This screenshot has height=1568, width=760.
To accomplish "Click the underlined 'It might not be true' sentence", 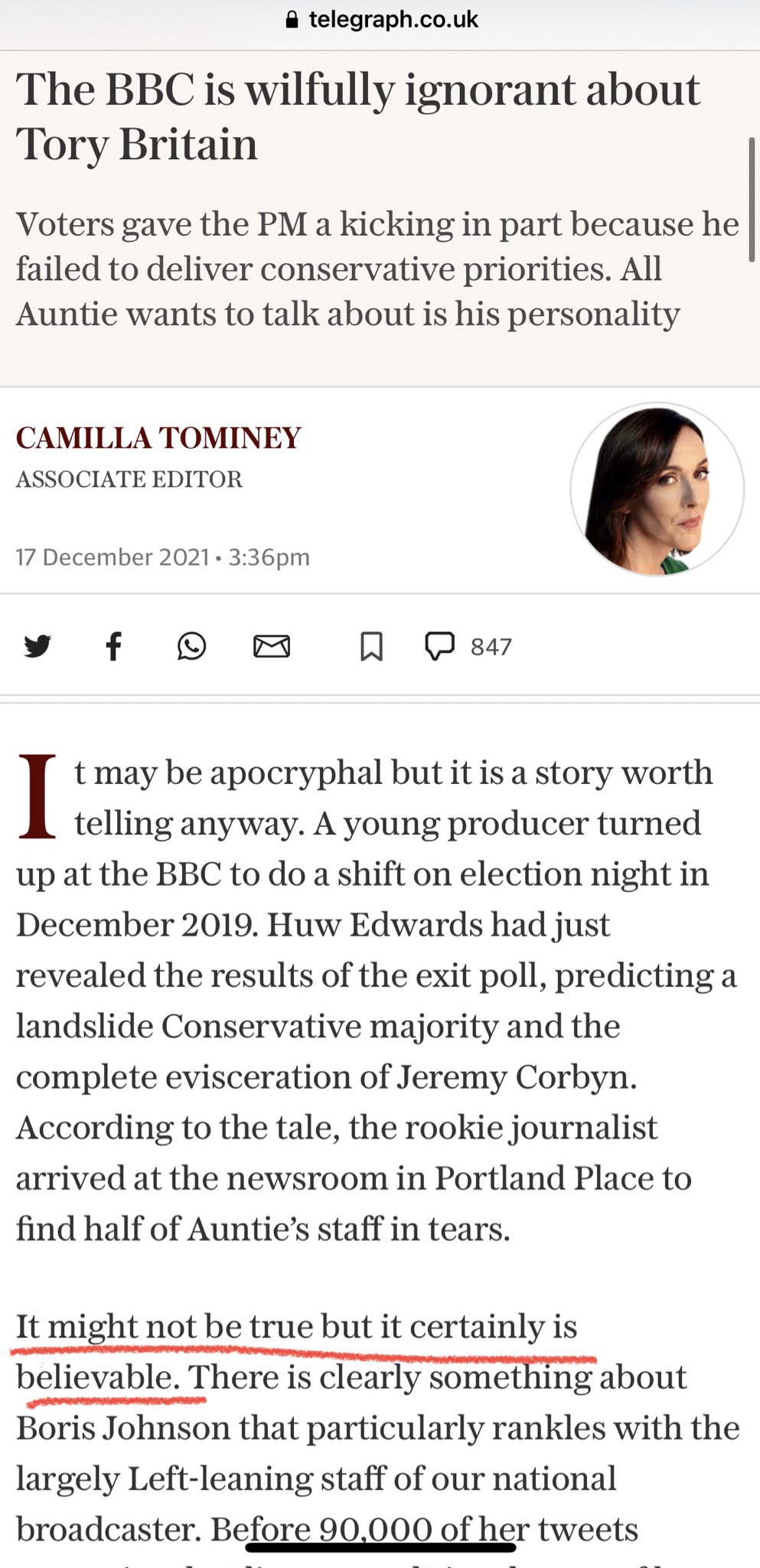I will coord(296,1327).
